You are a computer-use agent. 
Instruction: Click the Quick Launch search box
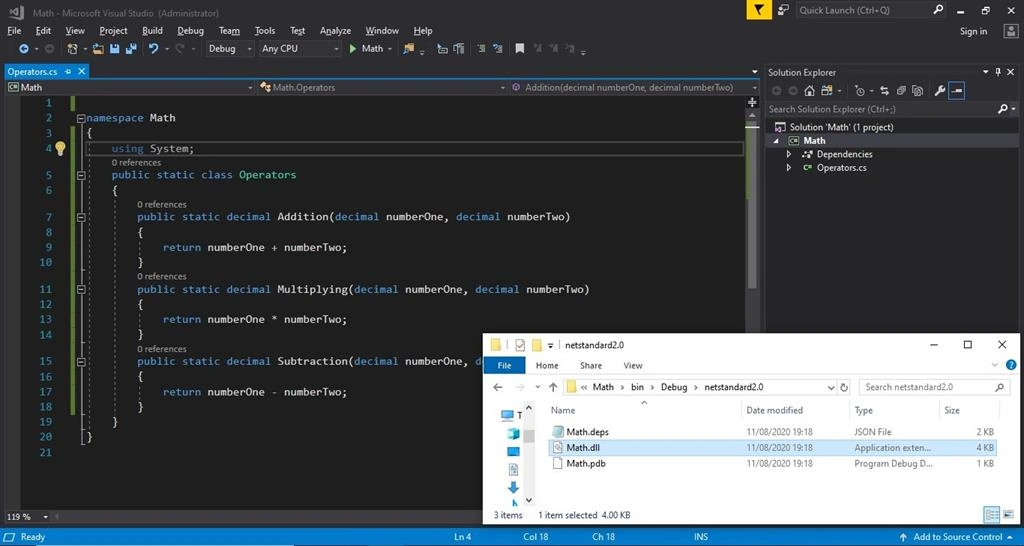pyautogui.click(x=871, y=10)
